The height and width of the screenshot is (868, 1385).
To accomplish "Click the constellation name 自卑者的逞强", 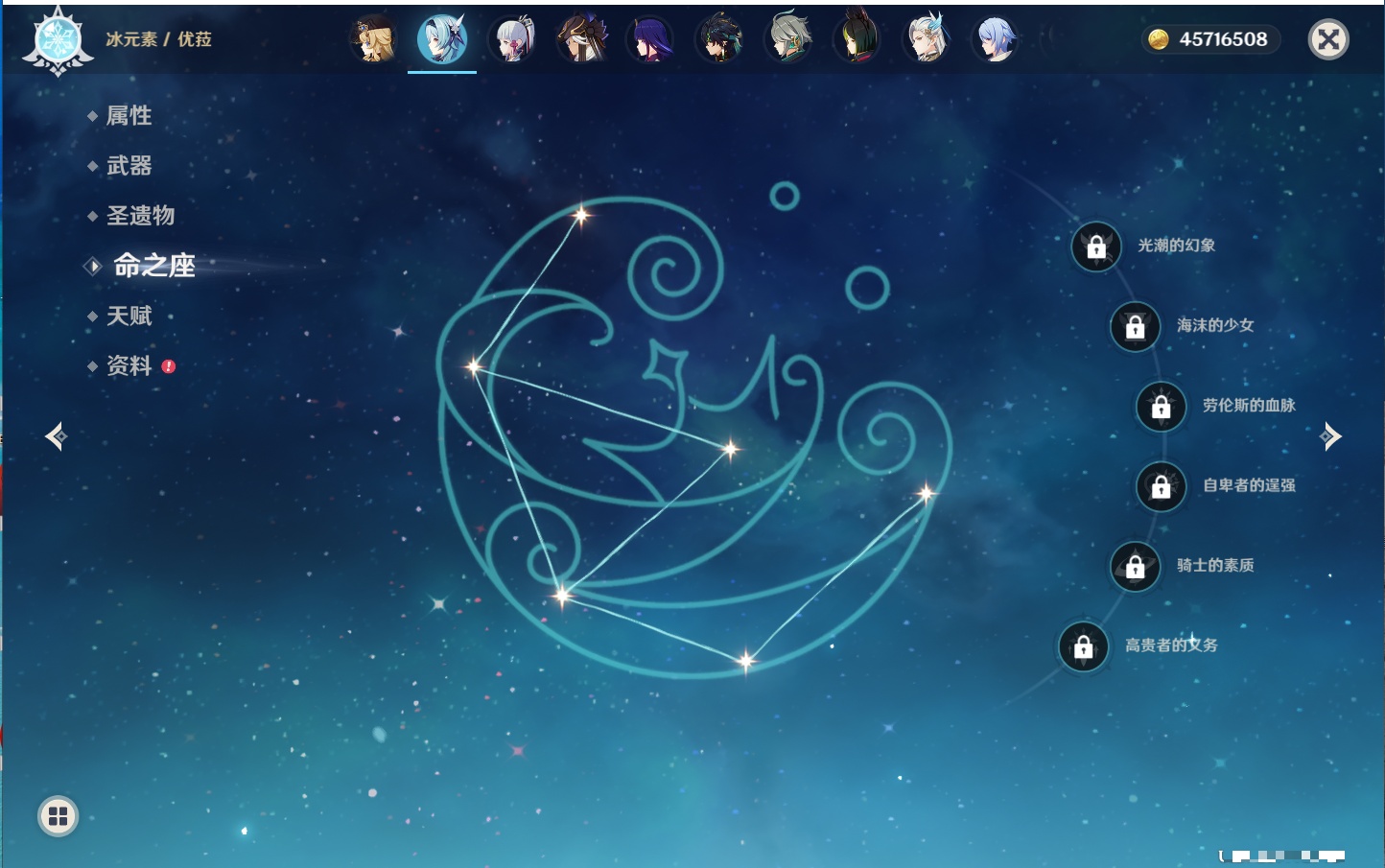I will 1250,485.
